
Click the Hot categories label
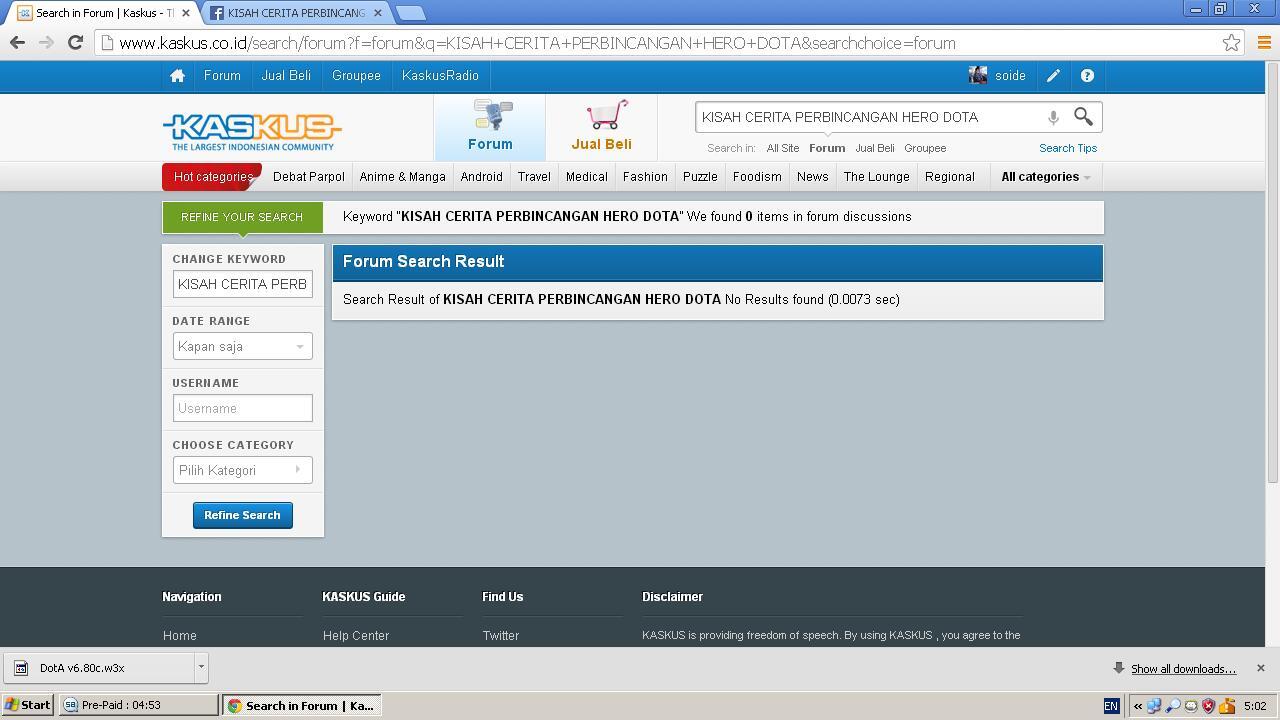[213, 177]
